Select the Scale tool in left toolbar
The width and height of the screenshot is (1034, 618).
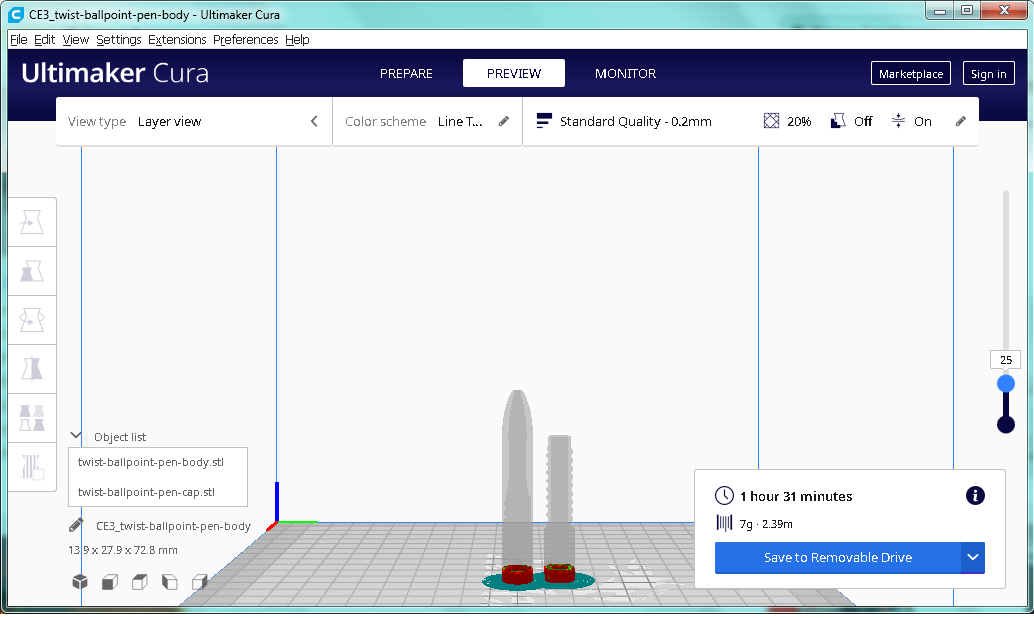(32, 271)
